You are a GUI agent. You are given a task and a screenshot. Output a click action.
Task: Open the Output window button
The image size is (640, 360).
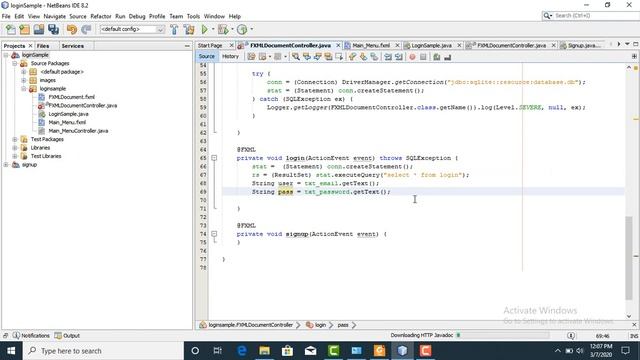pyautogui.click(x=67, y=336)
